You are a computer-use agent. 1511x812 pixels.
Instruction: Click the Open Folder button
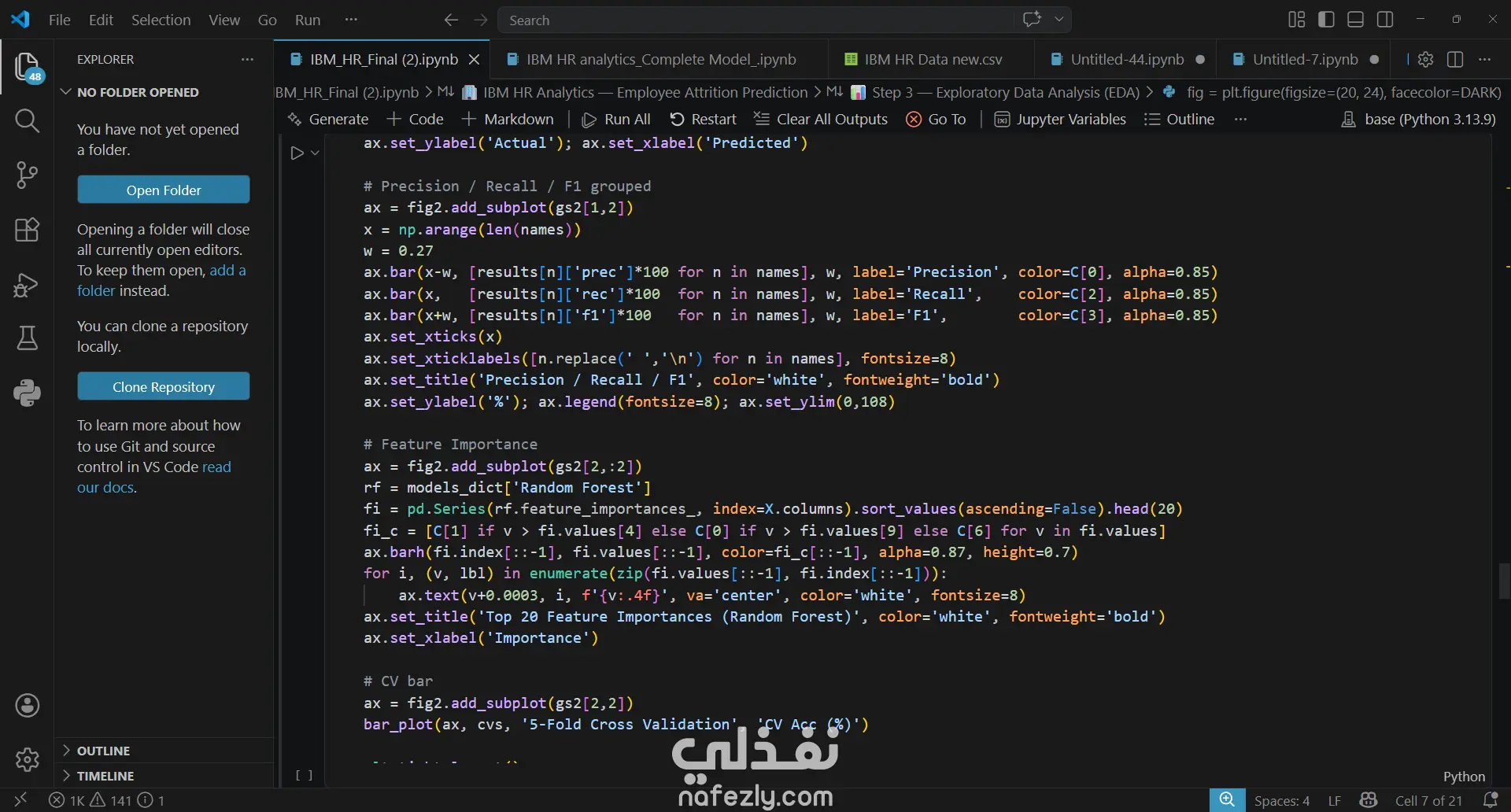click(164, 190)
